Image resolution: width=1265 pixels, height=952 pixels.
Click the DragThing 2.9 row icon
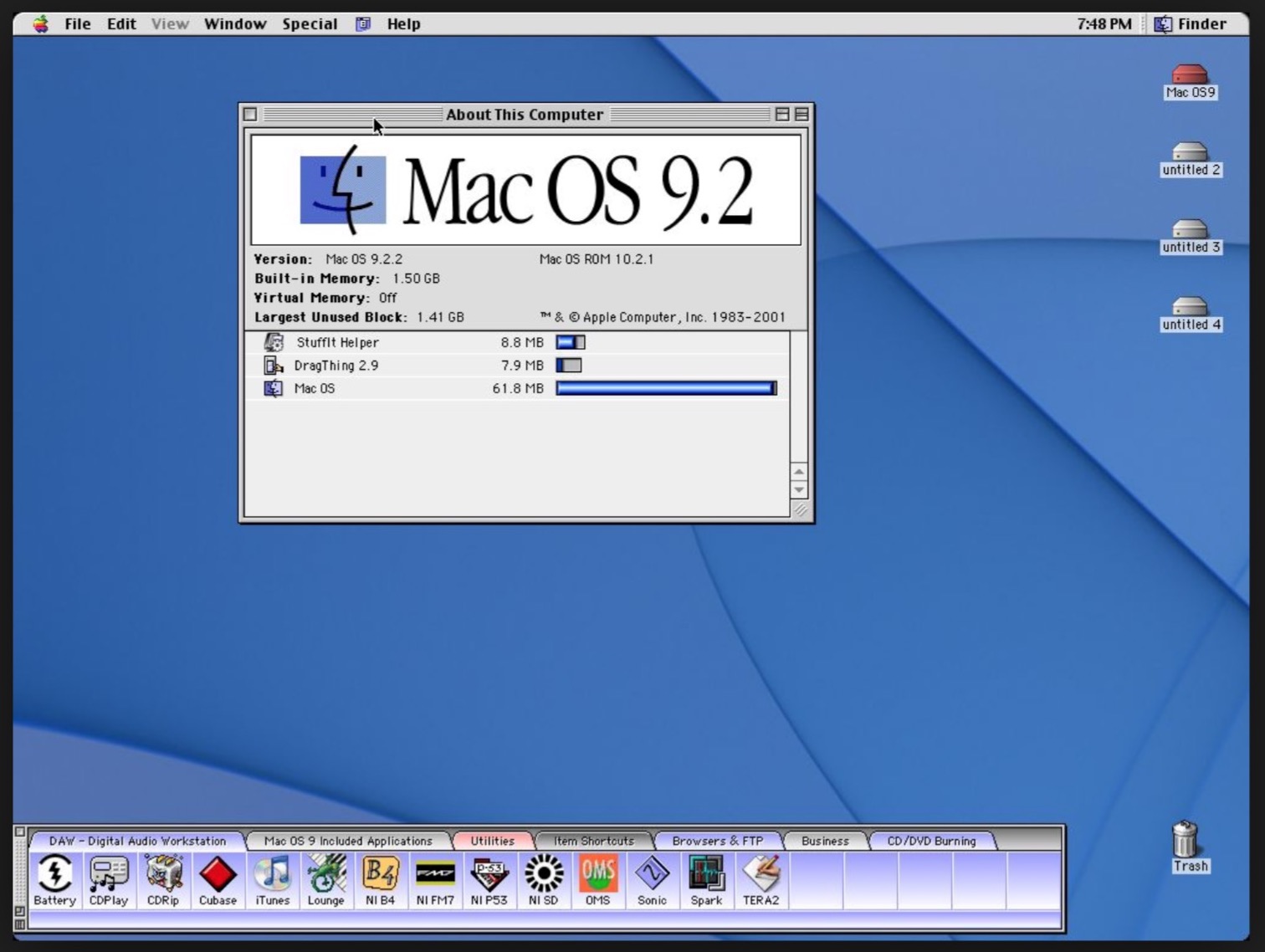(x=274, y=366)
